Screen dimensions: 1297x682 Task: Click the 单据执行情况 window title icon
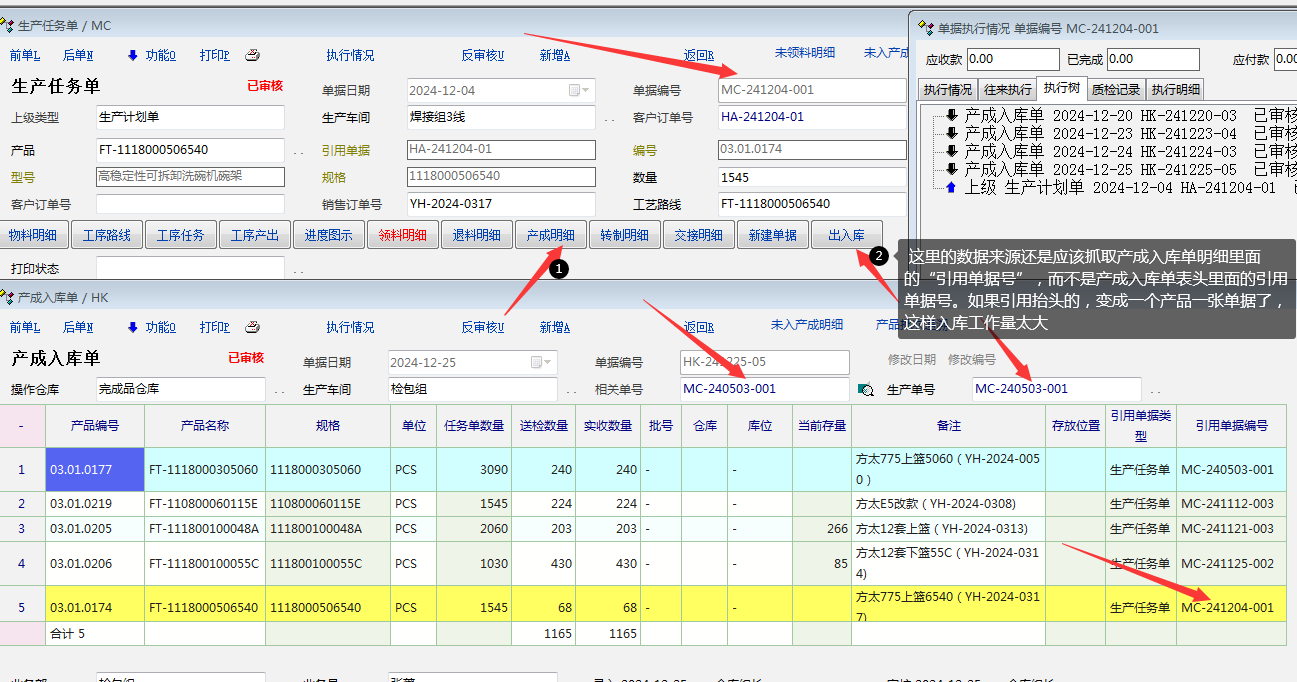926,29
